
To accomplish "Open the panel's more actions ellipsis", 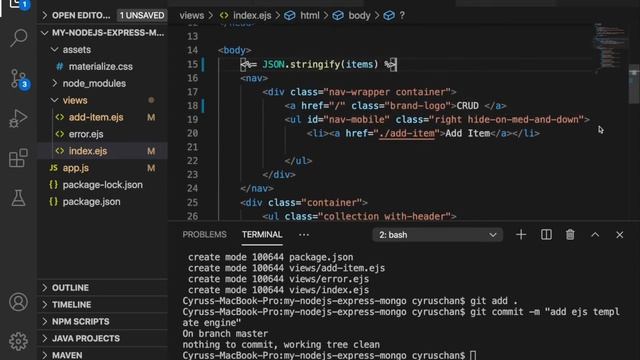I will click(304, 235).
